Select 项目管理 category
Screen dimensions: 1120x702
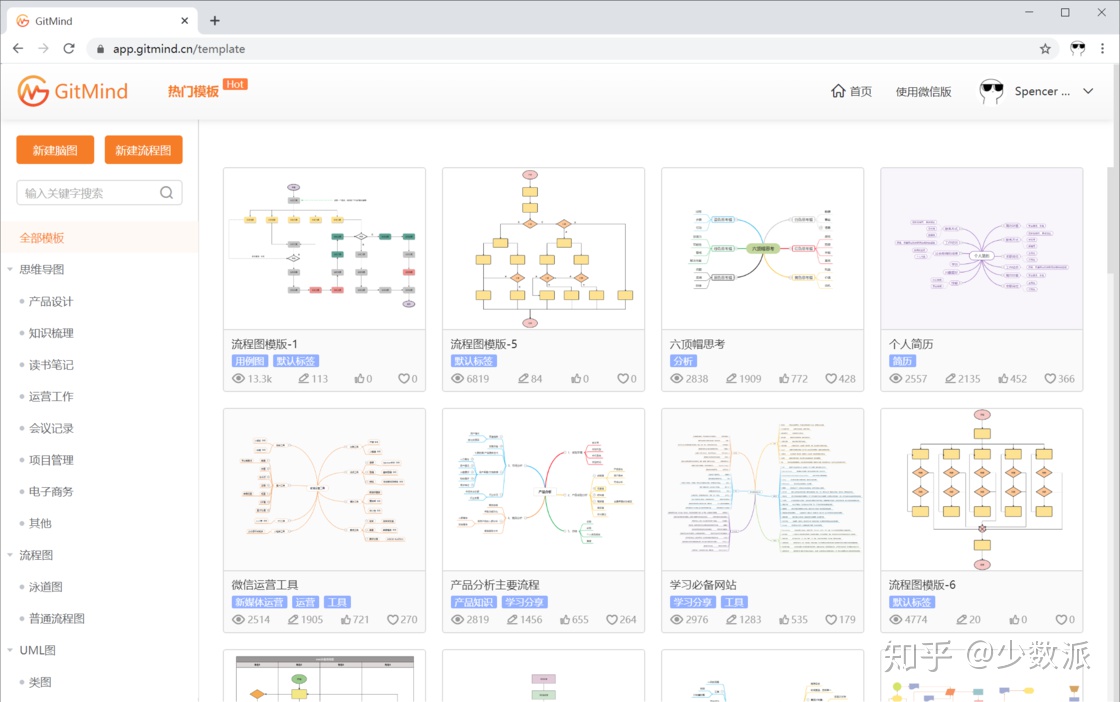pos(51,460)
